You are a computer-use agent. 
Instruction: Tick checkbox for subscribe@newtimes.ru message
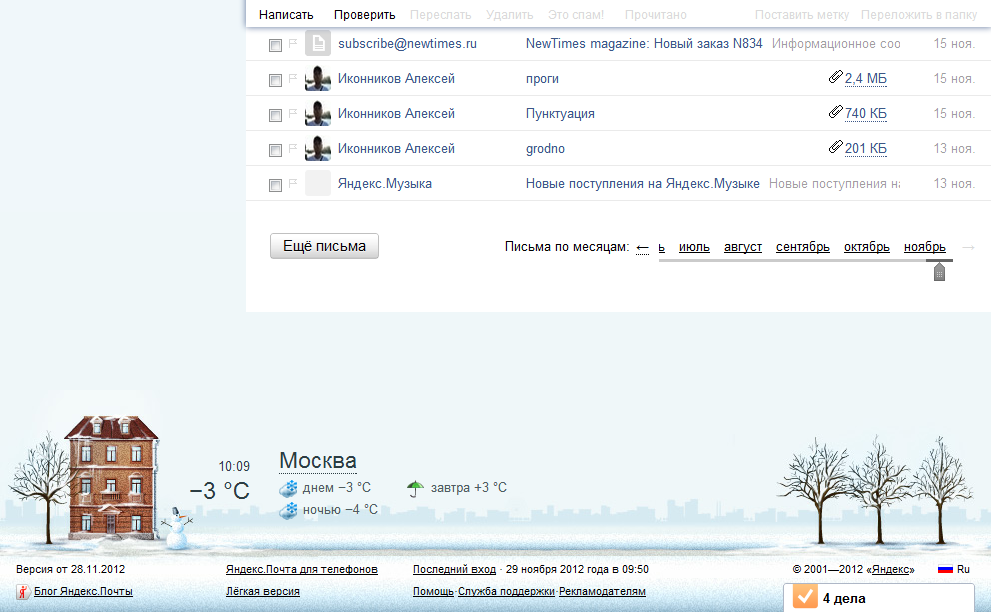[275, 45]
